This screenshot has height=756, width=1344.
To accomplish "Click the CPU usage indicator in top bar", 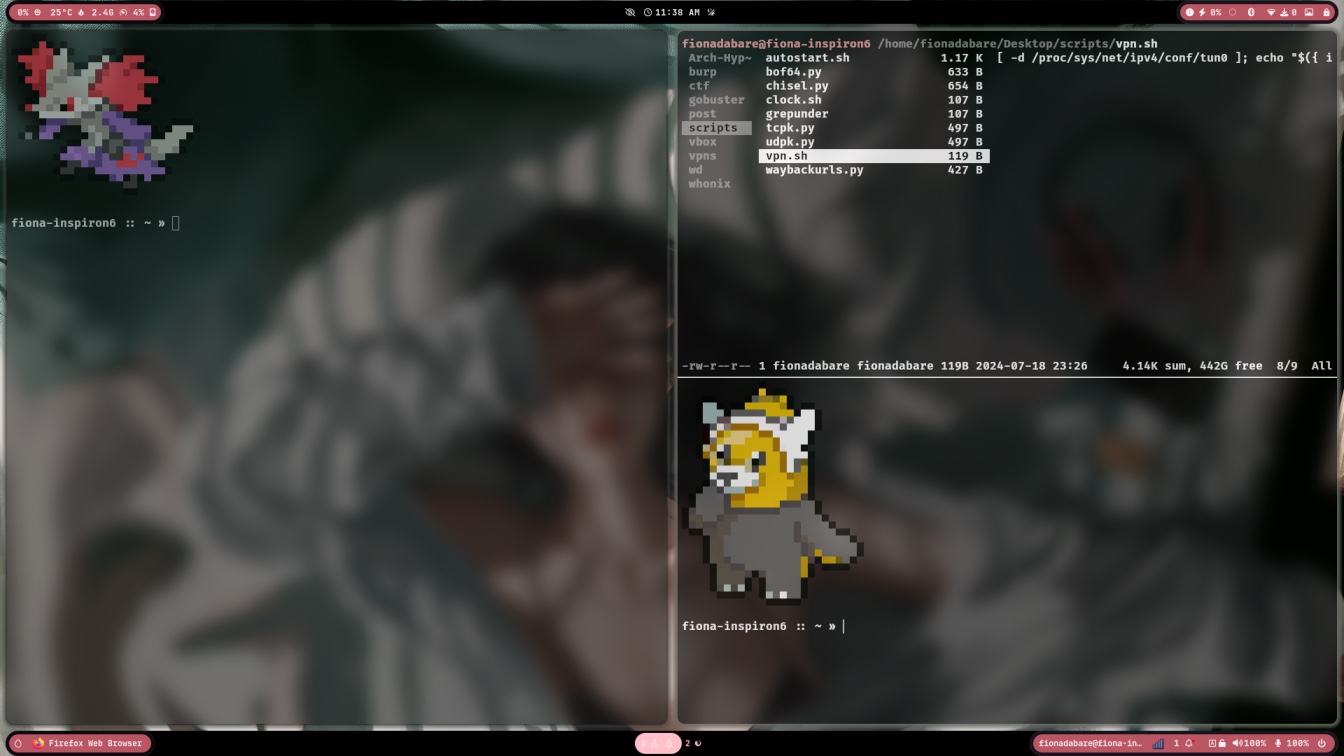I will (29, 13).
